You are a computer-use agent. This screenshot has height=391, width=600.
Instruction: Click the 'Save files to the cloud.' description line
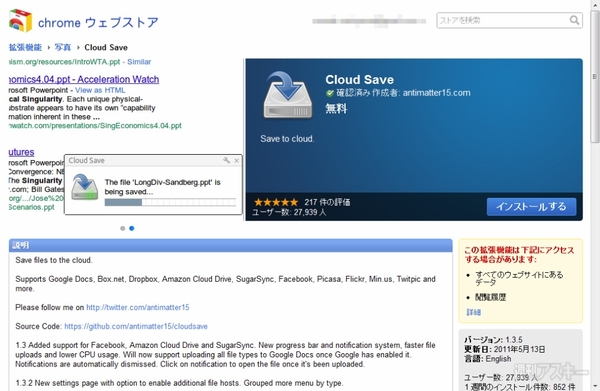click(x=54, y=260)
